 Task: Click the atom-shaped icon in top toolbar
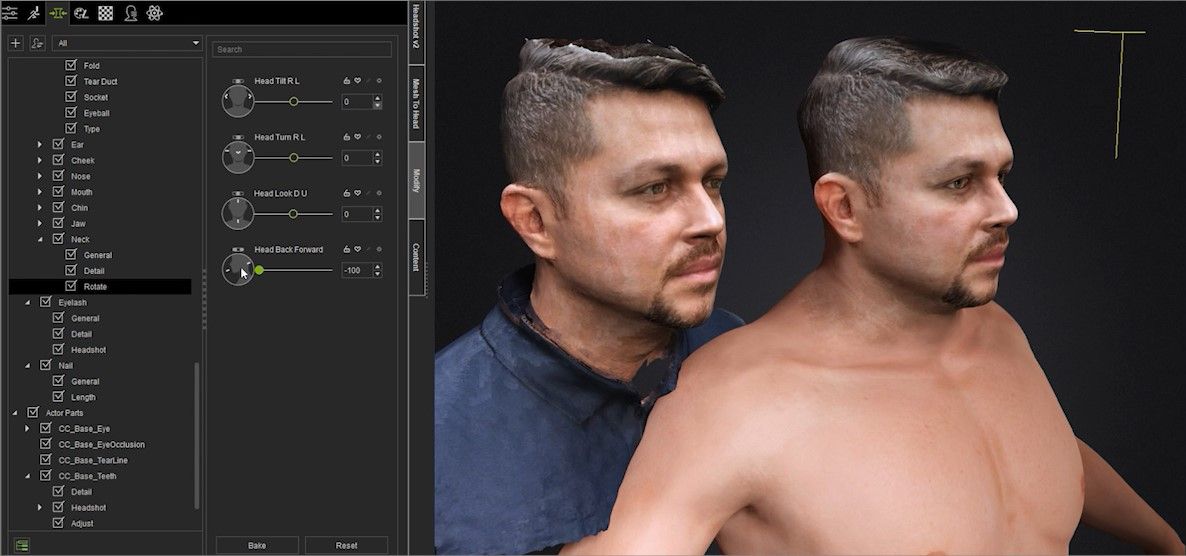pyautogui.click(x=155, y=13)
